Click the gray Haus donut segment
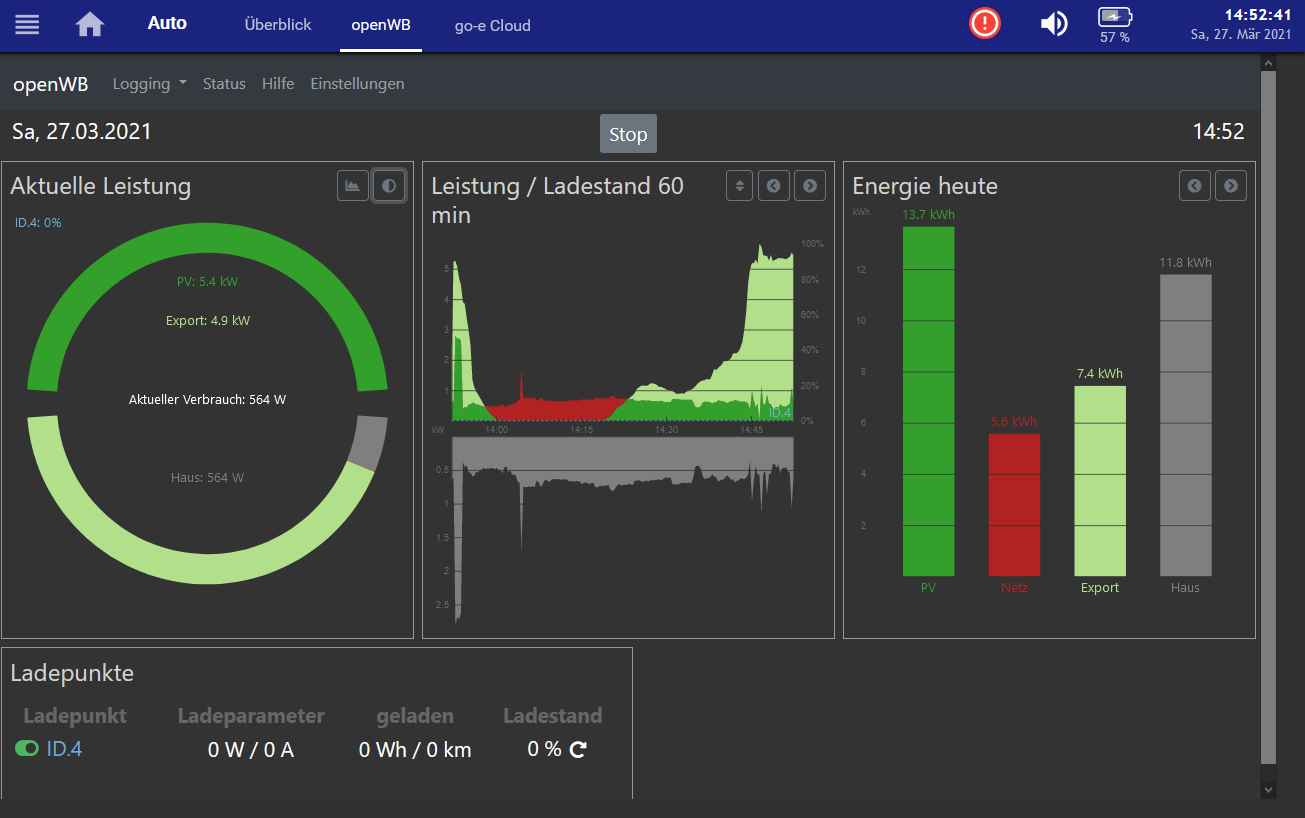Screen dimensions: 1305x818 pyautogui.click(x=370, y=443)
